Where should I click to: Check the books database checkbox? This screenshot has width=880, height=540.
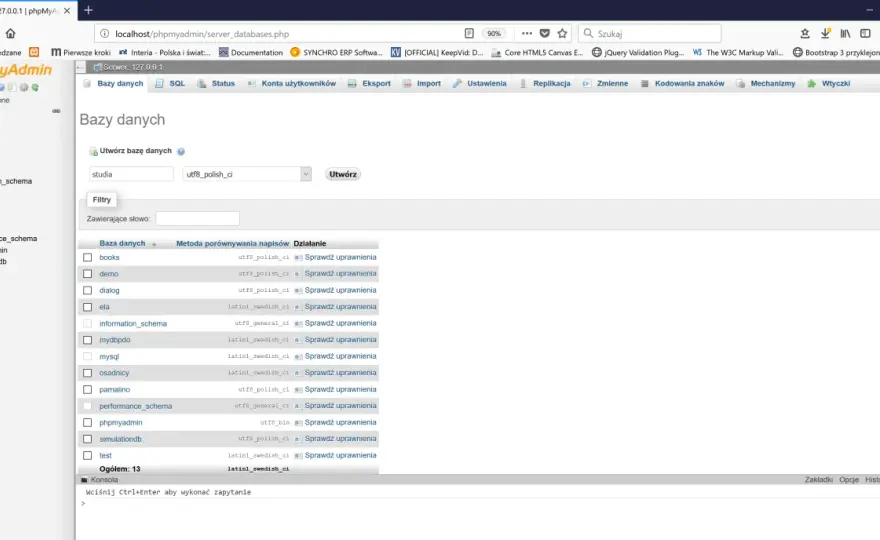click(88, 257)
